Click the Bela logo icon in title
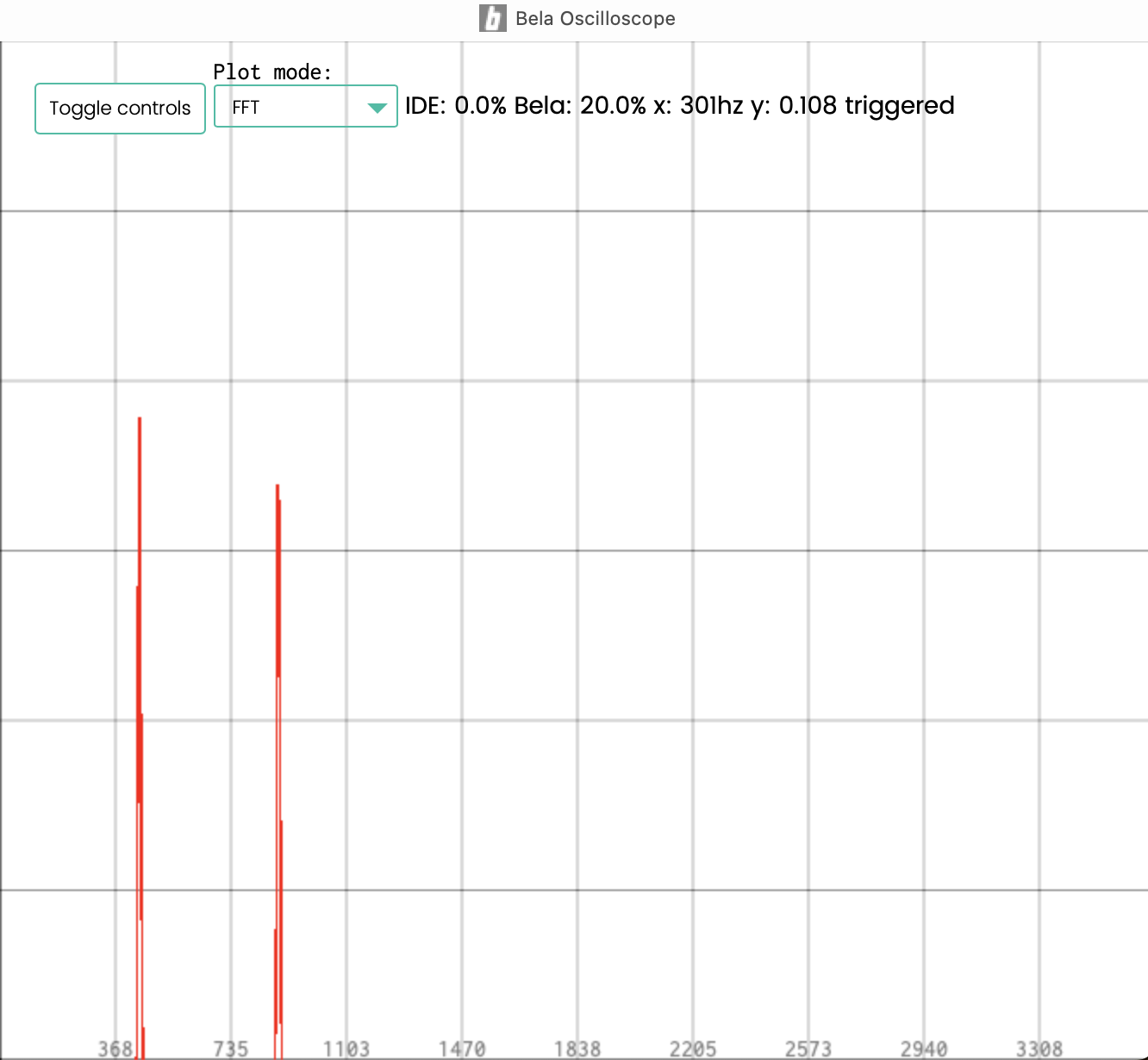This screenshot has height=1060, width=1148. 493,18
